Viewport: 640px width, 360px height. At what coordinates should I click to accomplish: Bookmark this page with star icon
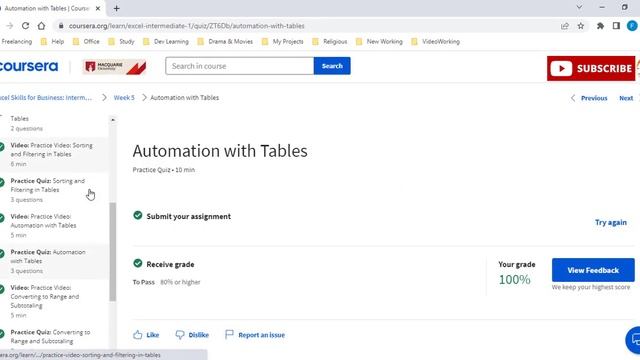click(x=580, y=26)
